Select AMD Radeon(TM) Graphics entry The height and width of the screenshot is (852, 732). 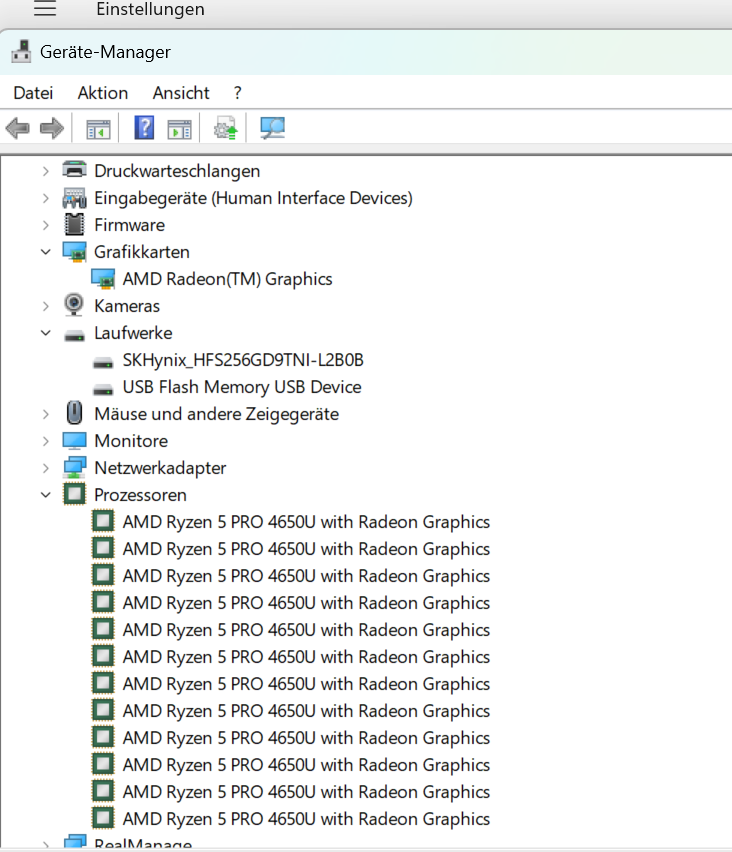pos(228,279)
